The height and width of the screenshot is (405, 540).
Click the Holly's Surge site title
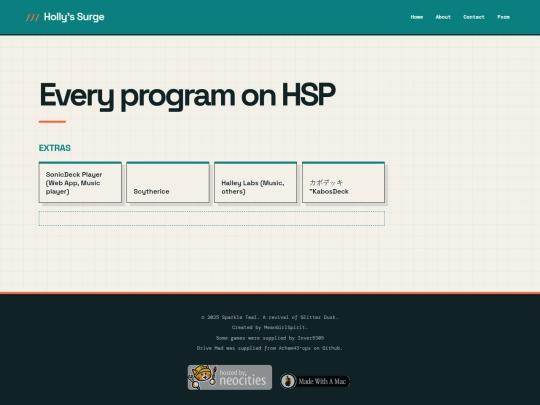click(x=74, y=17)
